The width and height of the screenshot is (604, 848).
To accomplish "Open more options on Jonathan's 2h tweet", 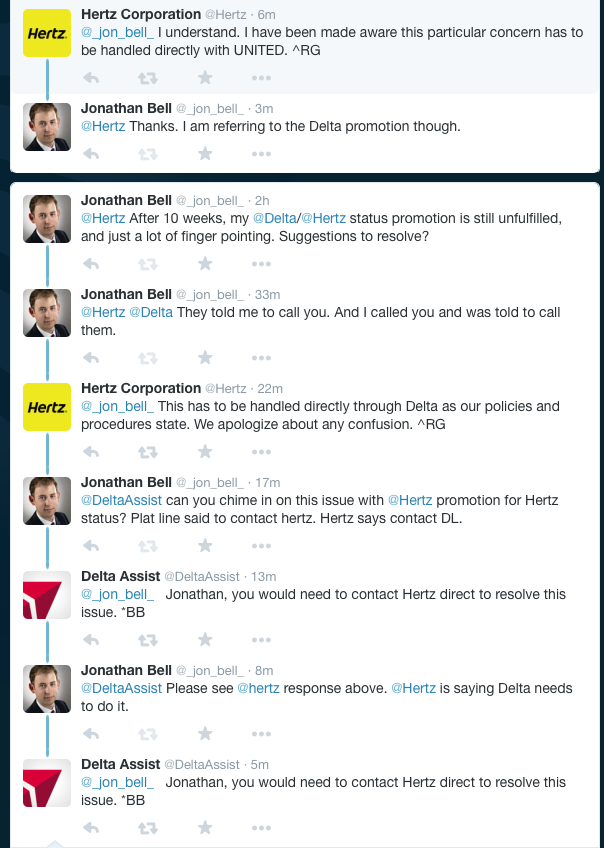I will pos(261,264).
